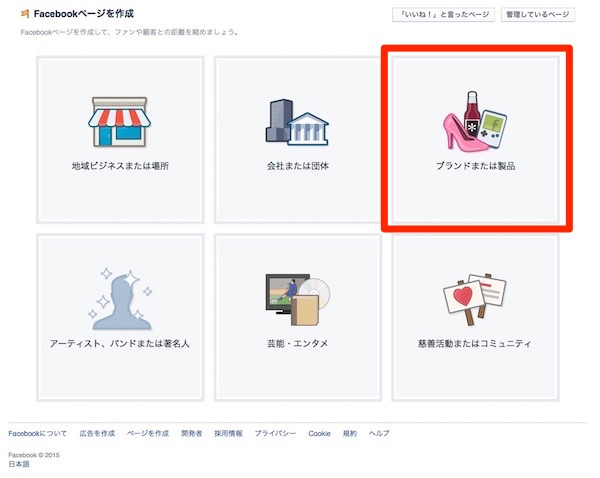Image resolution: width=600 pixels, height=478 pixels.
Task: Open the 「いいね！」と言ったページ button
Action: (x=443, y=15)
